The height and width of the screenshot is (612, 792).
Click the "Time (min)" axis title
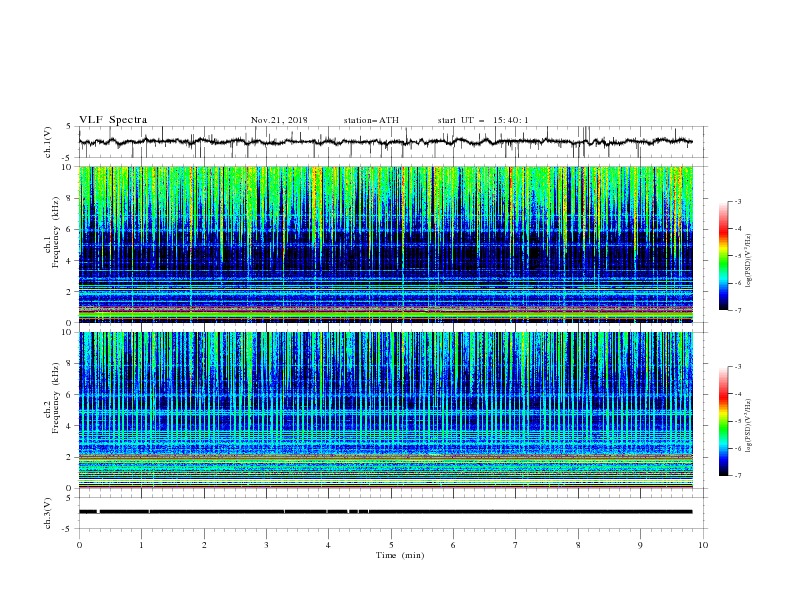400,555
